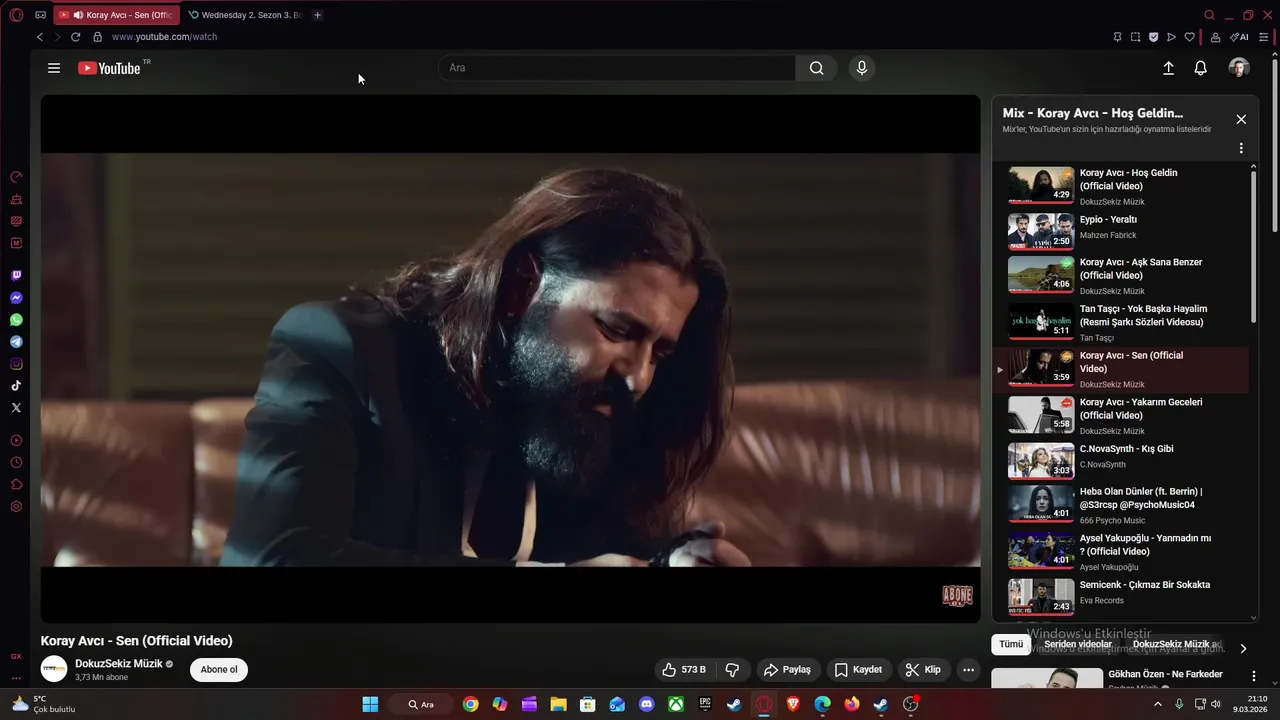1280x720 pixels.
Task: Show hidden system tray icons chevron
Action: [x=1158, y=704]
